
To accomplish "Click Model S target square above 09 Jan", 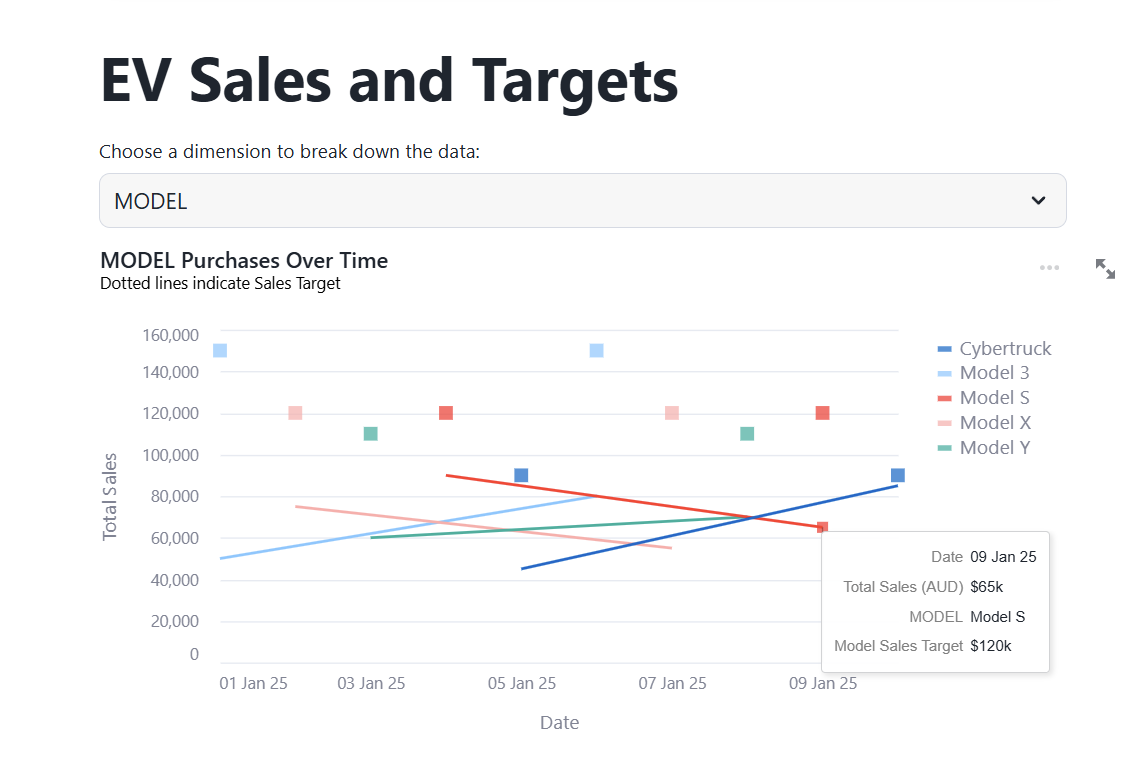I will pyautogui.click(x=822, y=413).
